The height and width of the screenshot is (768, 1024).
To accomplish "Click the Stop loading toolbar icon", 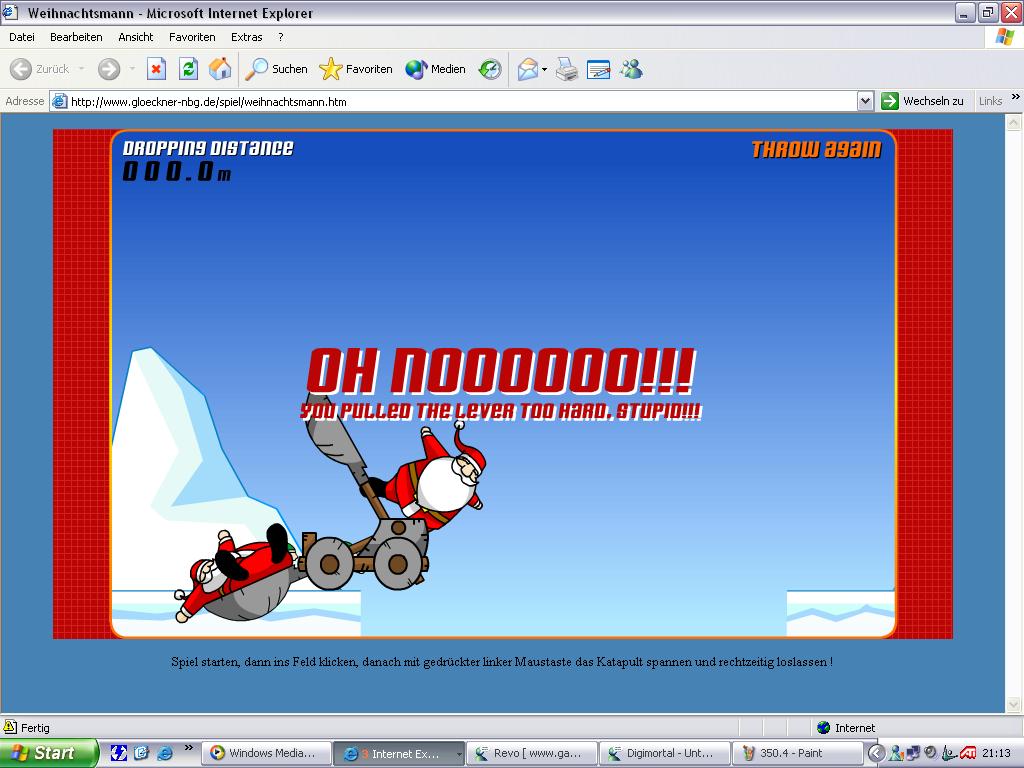I will pos(156,69).
